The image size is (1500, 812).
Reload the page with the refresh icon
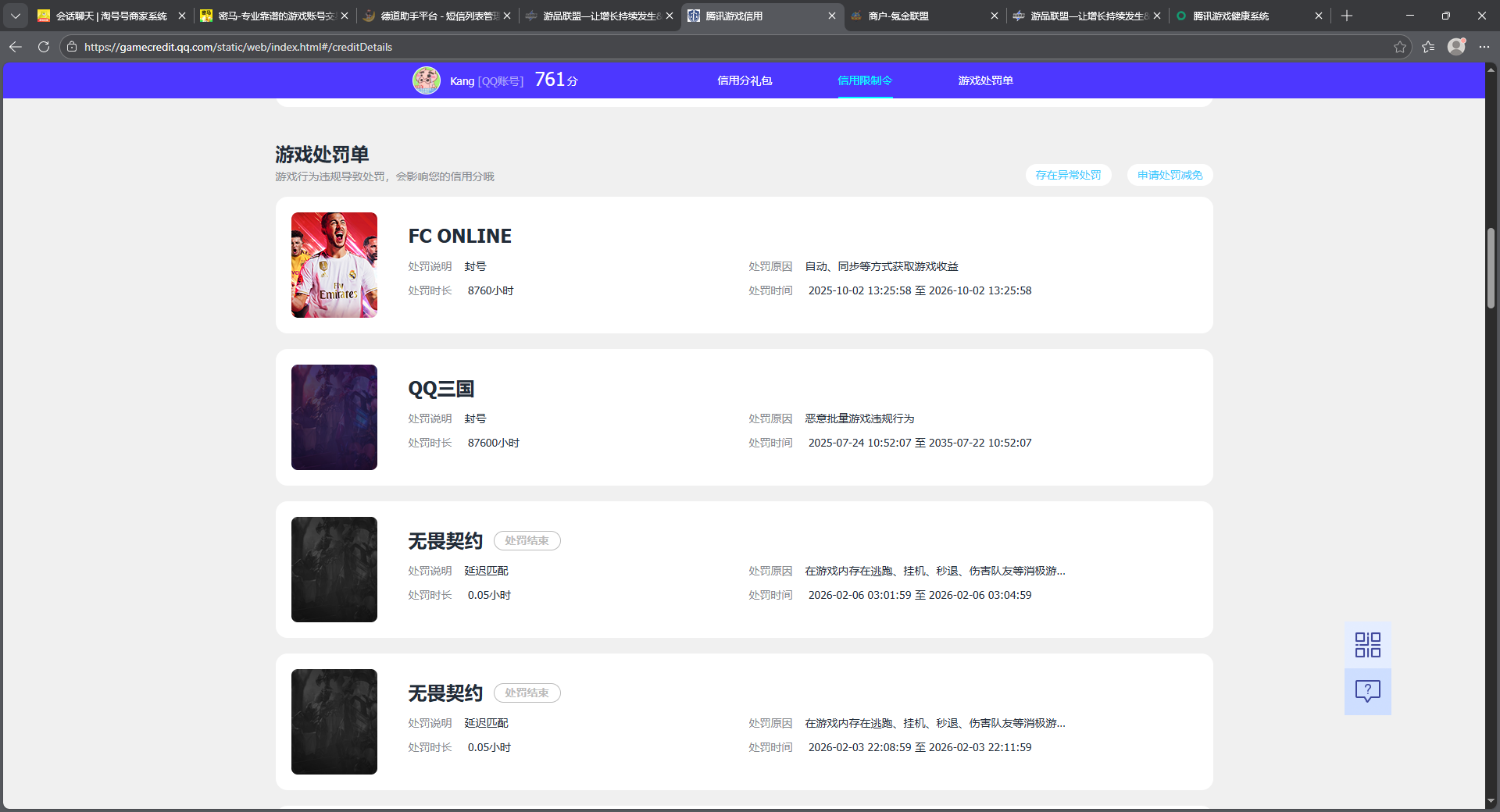tap(44, 47)
